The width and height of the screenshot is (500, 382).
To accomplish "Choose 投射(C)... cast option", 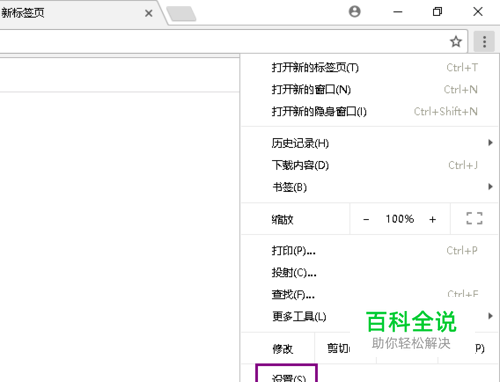I will coord(369,273).
